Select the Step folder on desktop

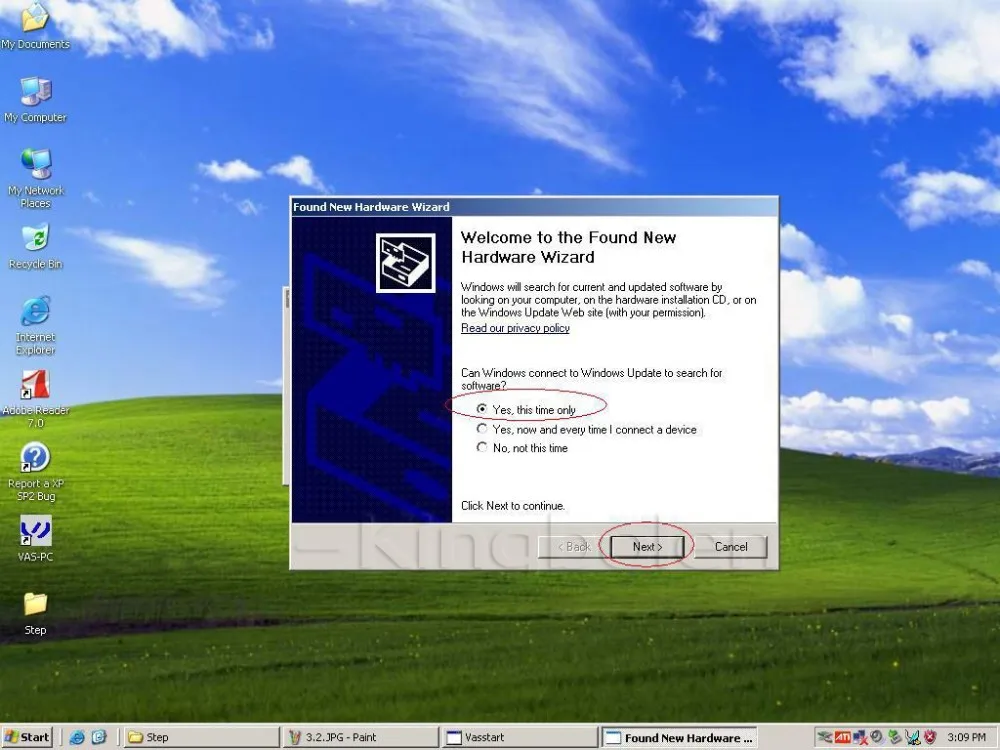(x=35, y=614)
